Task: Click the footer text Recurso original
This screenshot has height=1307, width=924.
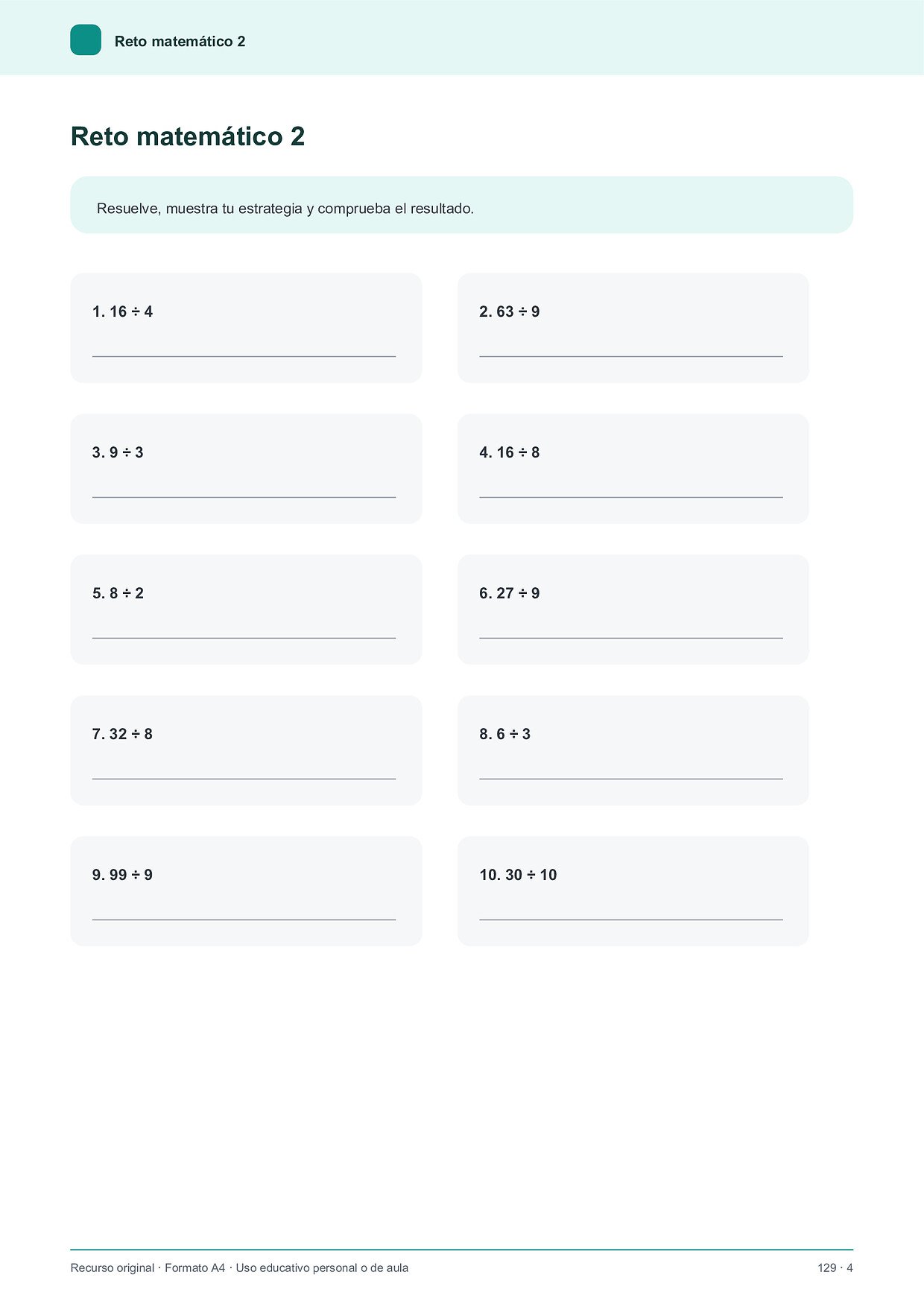Action: [113, 1268]
